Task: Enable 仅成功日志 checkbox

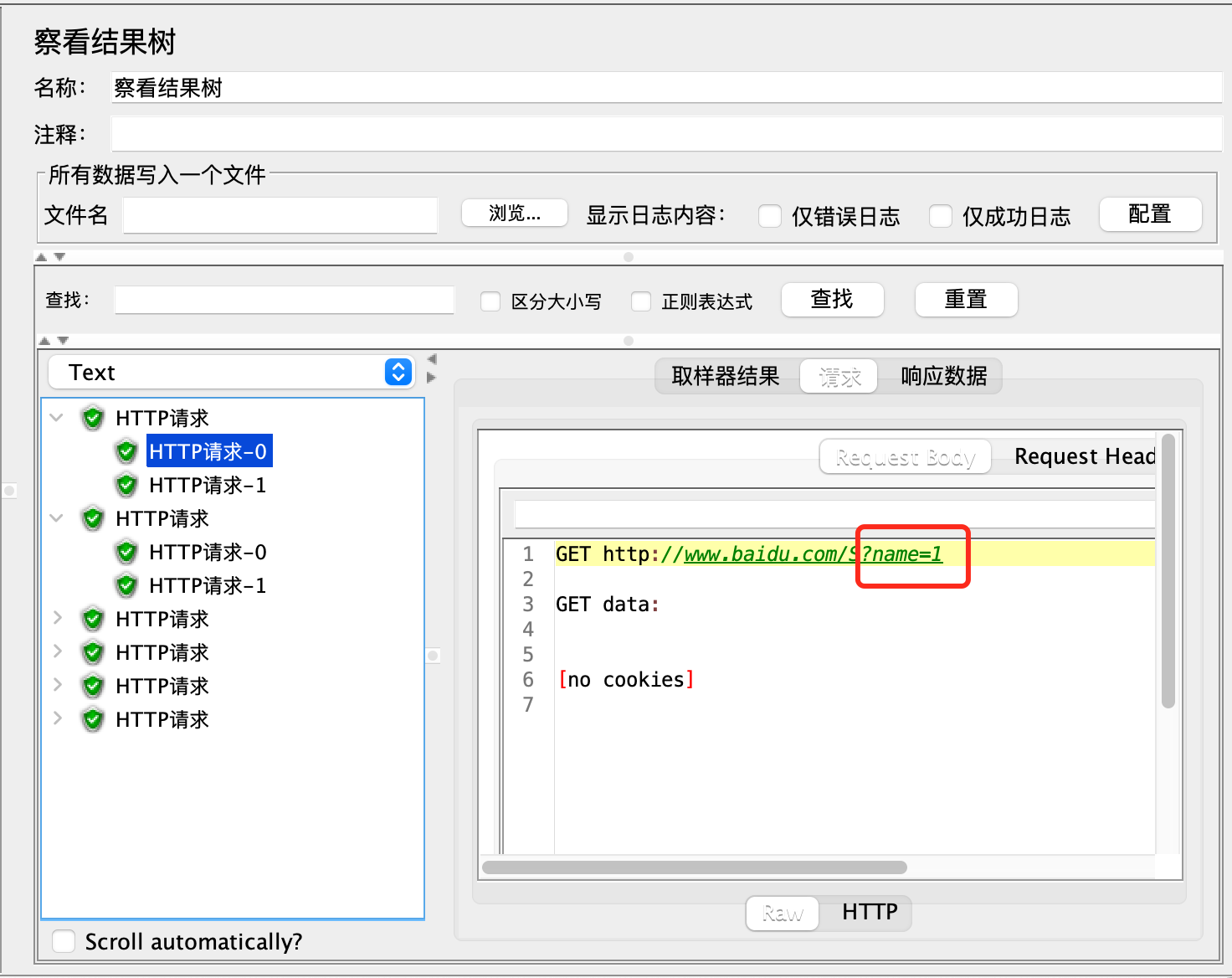Action: coord(941,216)
